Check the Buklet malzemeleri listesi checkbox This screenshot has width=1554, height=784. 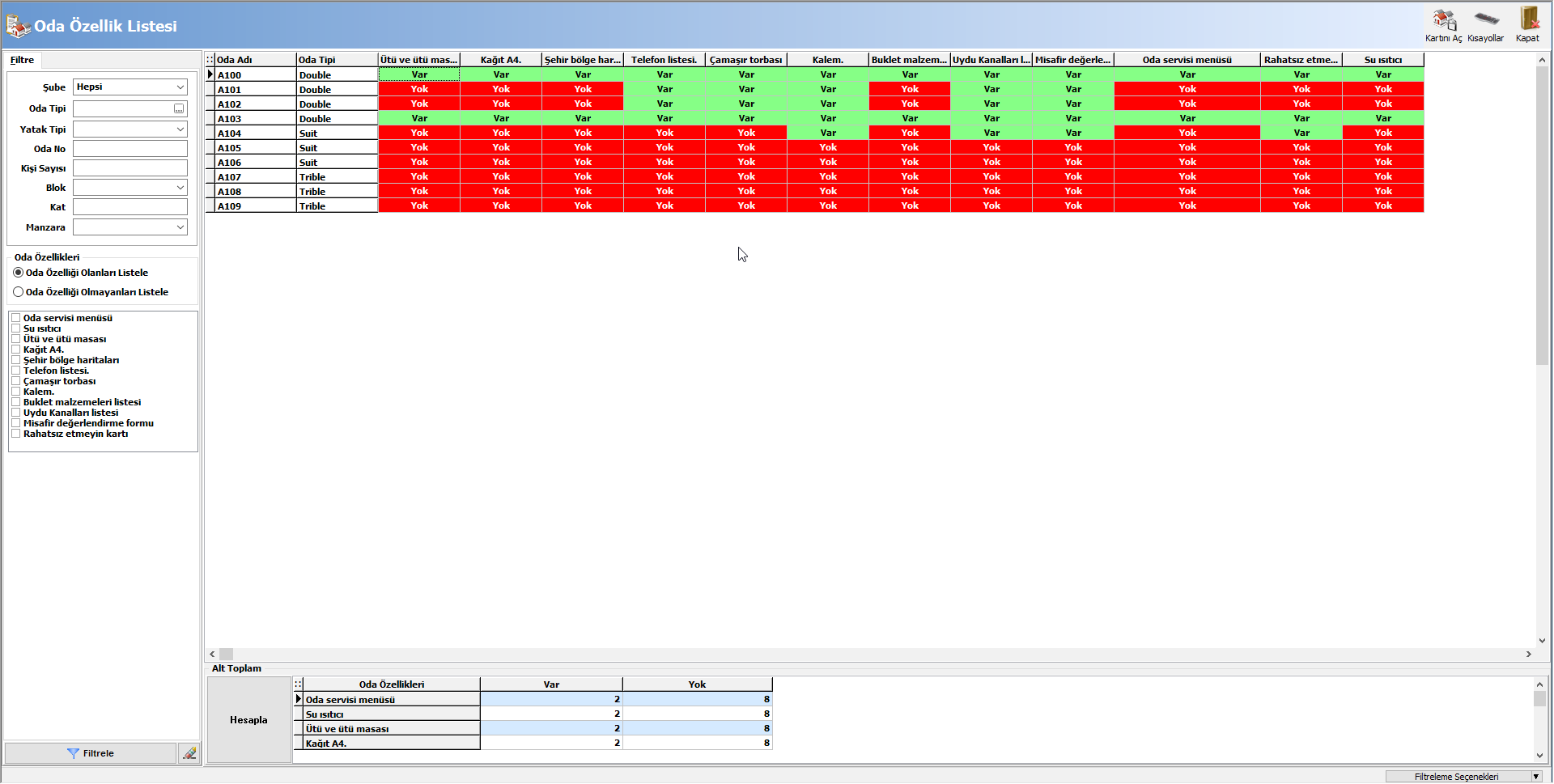[x=15, y=402]
